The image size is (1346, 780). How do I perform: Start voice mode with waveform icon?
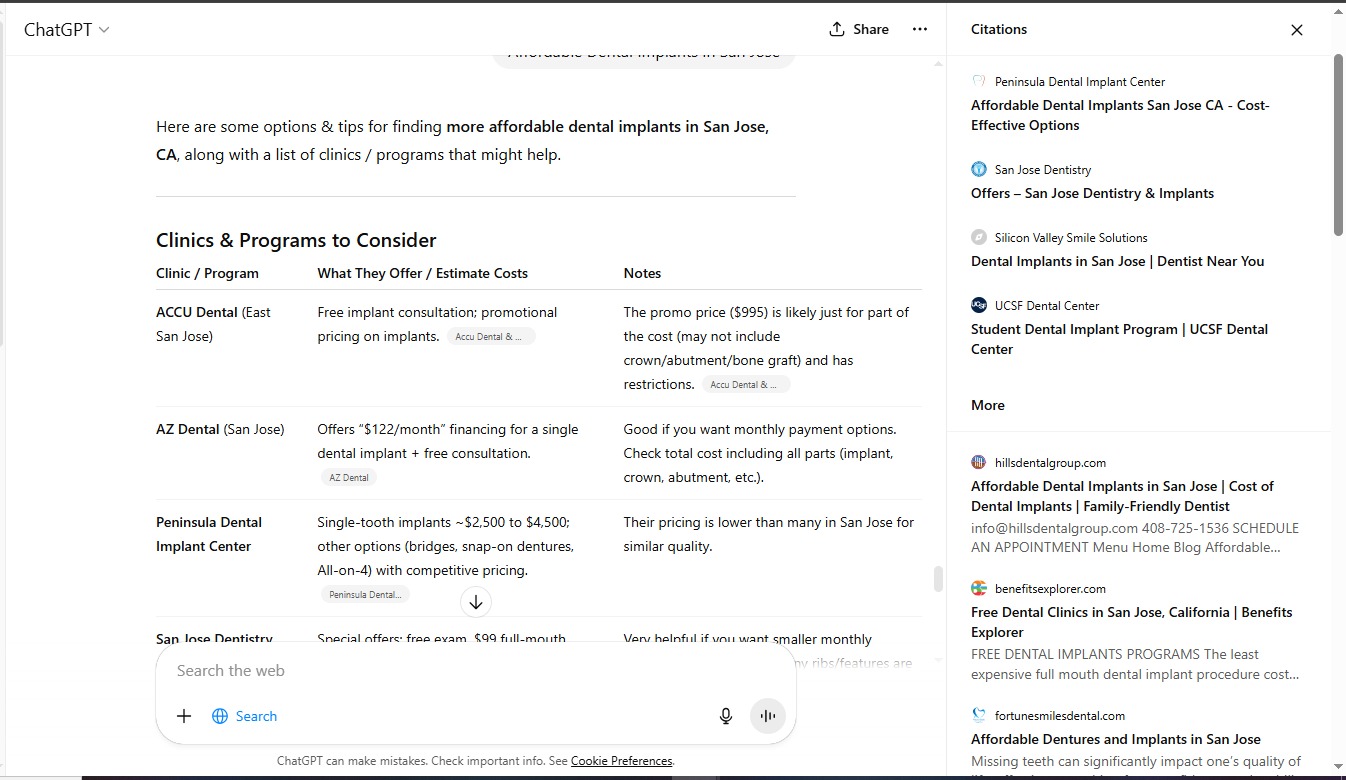click(768, 716)
